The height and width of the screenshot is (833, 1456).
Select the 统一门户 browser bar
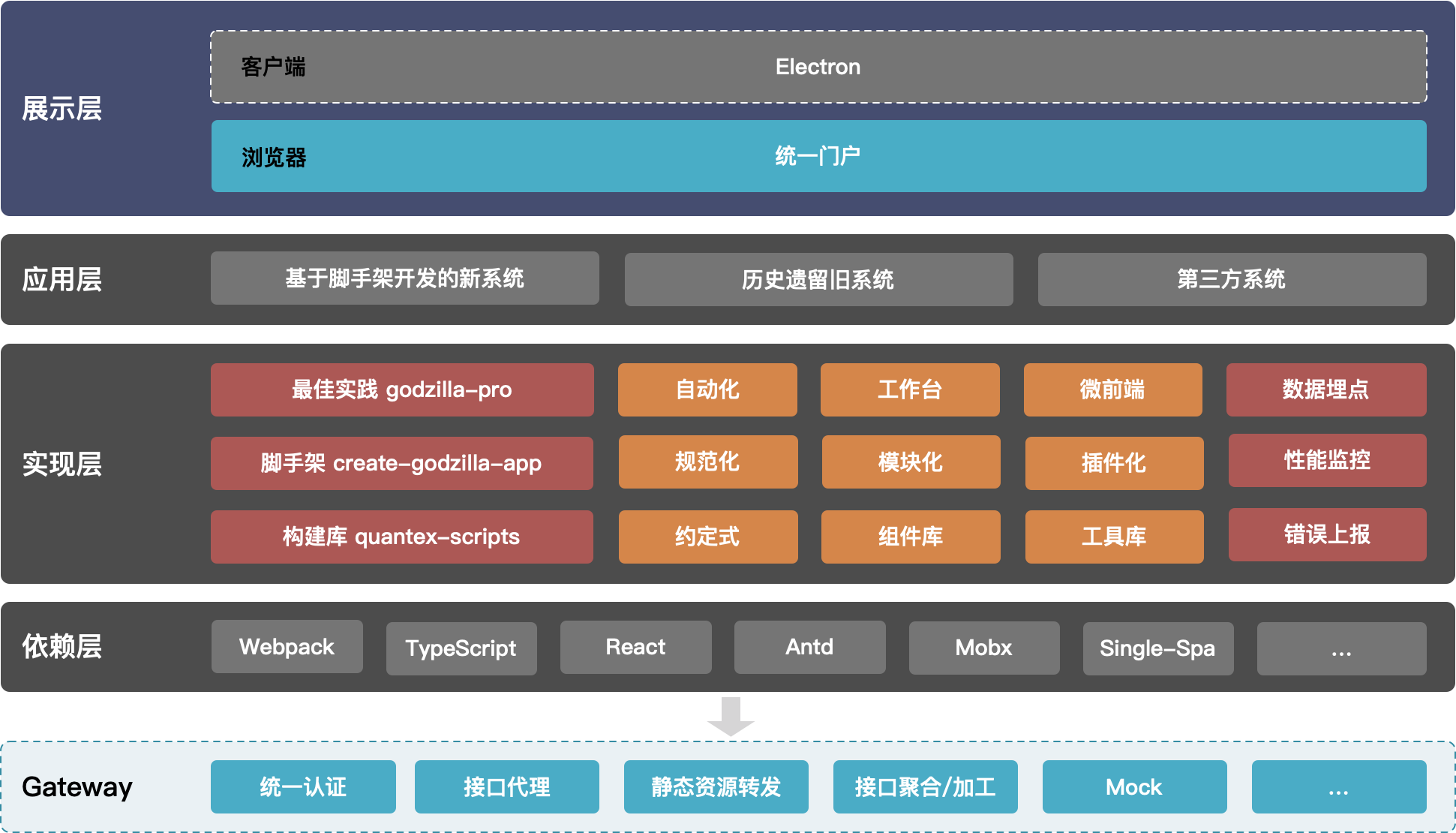pos(818,156)
